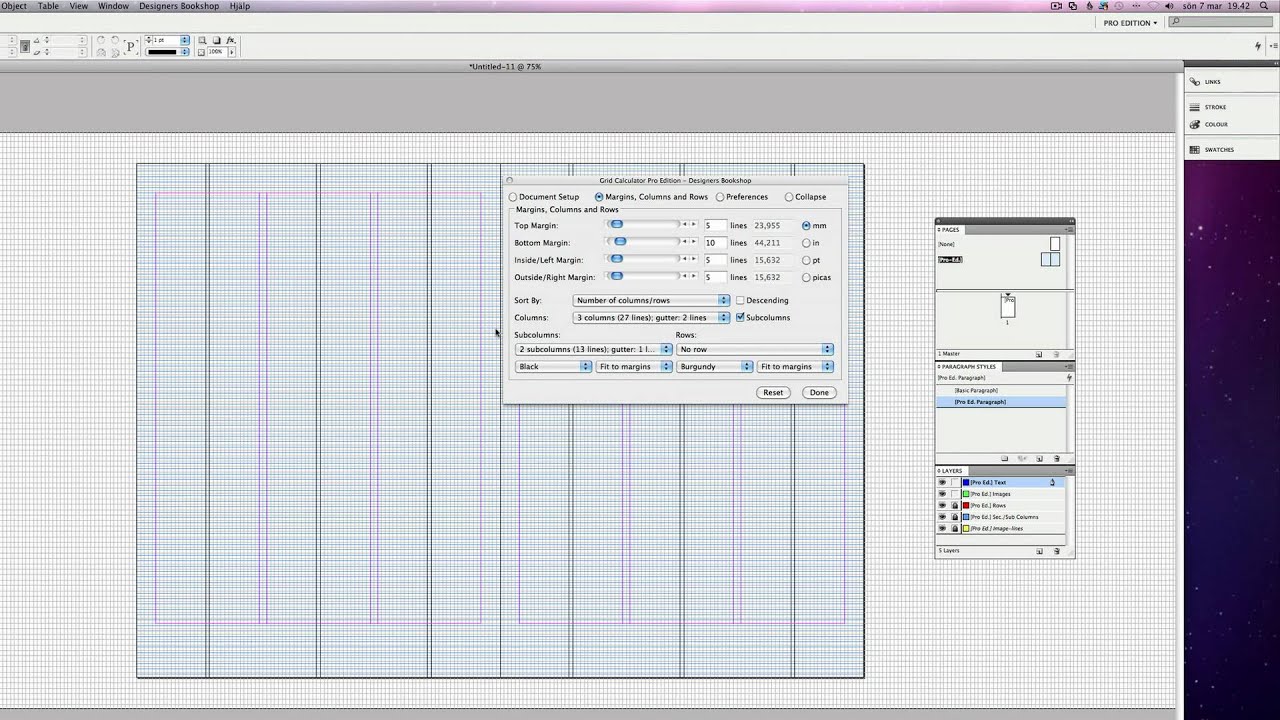The height and width of the screenshot is (720, 1280).
Task: Click the Bottom Margin lines input field
Action: tap(714, 243)
